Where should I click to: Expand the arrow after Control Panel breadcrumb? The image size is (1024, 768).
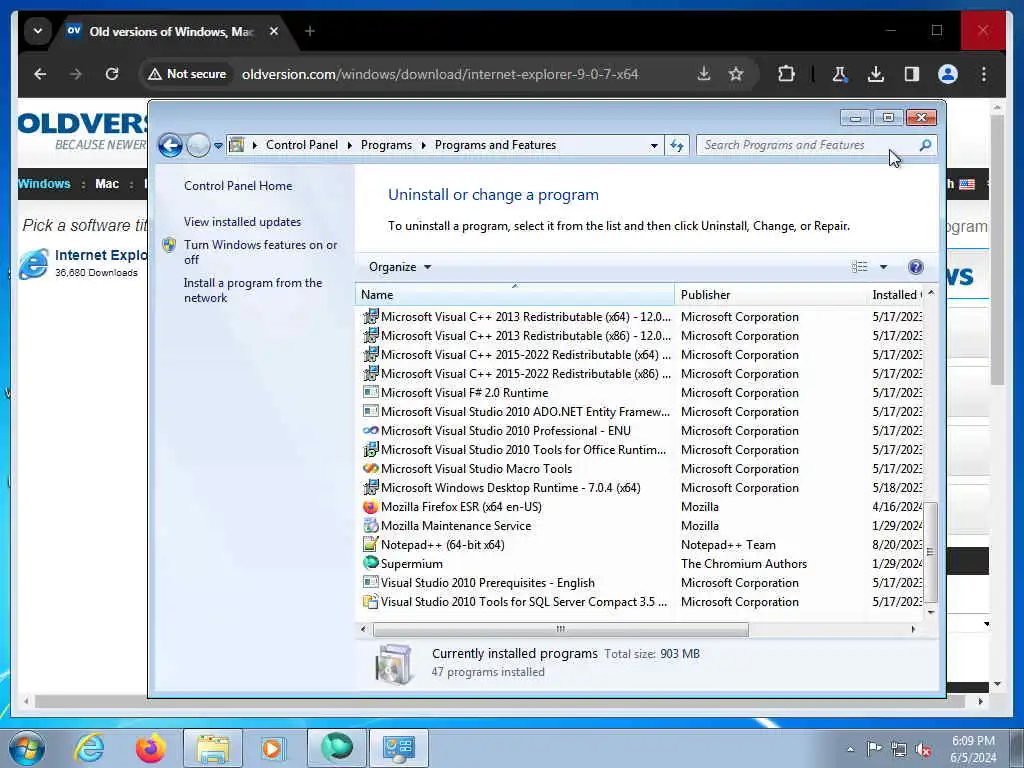click(x=349, y=146)
